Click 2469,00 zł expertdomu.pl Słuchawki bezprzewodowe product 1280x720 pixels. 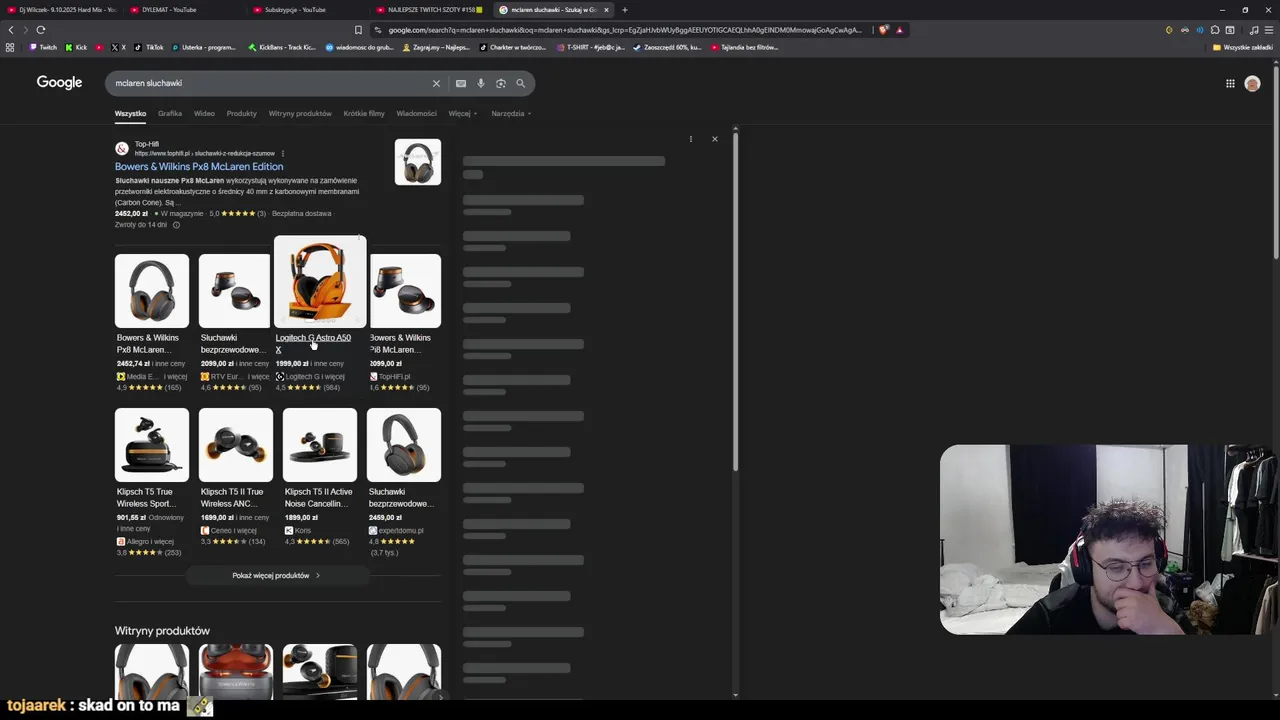tap(404, 482)
